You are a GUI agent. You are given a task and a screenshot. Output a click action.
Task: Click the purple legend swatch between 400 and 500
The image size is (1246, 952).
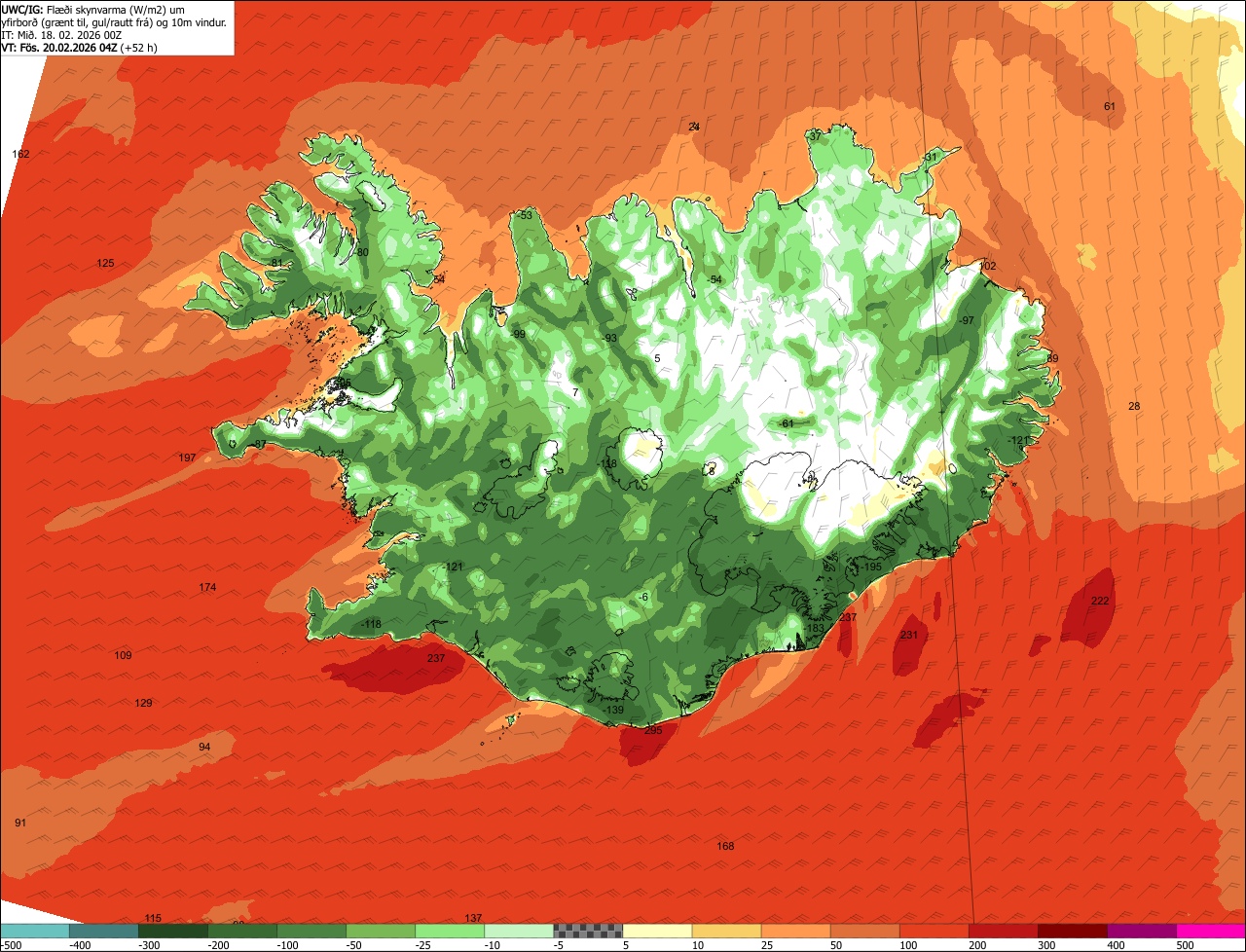(x=1142, y=931)
